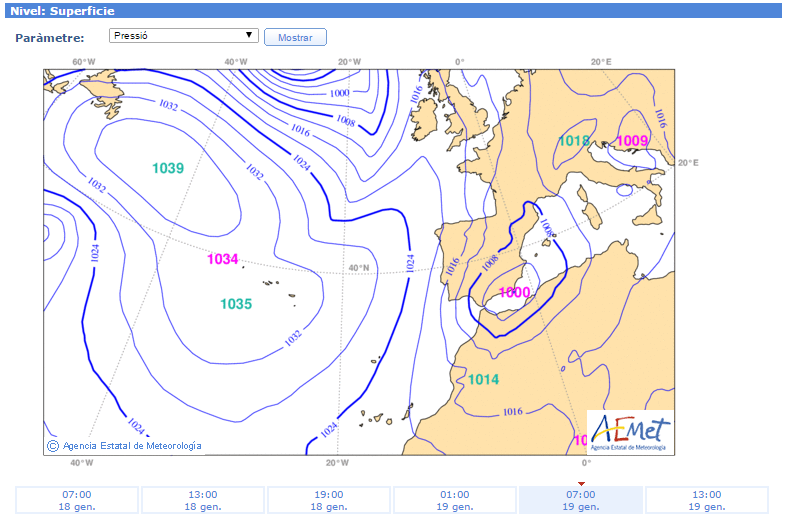This screenshot has width=787, height=520.
Task: Click the copyright Agencia Estatal de Meteorología text
Action: [125, 446]
